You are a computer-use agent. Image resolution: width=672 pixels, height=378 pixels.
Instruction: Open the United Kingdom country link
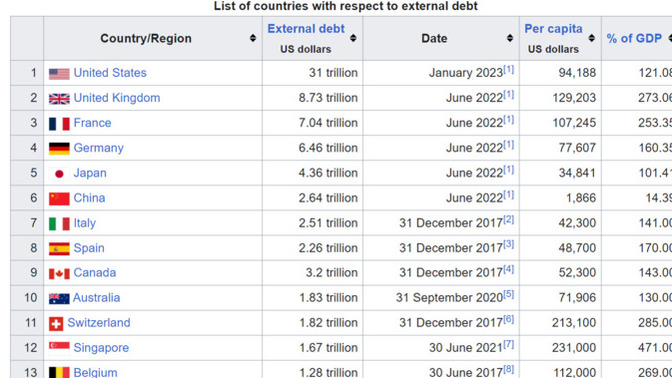pyautogui.click(x=117, y=98)
